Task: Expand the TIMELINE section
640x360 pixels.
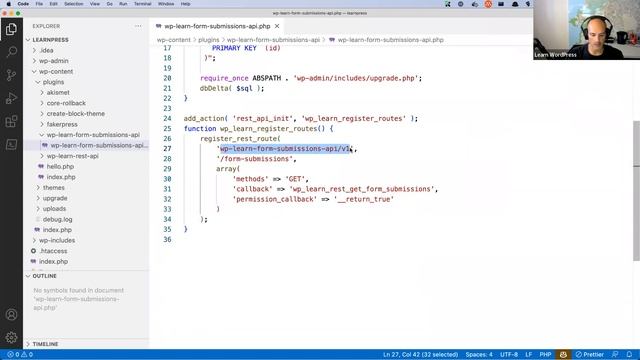Action: (x=28, y=344)
